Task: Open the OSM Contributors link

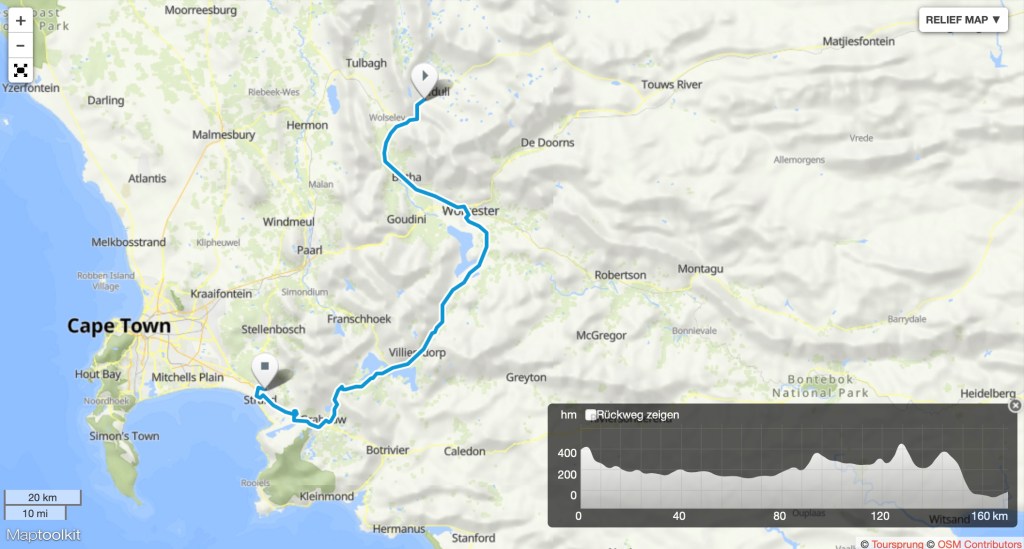Action: 980,544
